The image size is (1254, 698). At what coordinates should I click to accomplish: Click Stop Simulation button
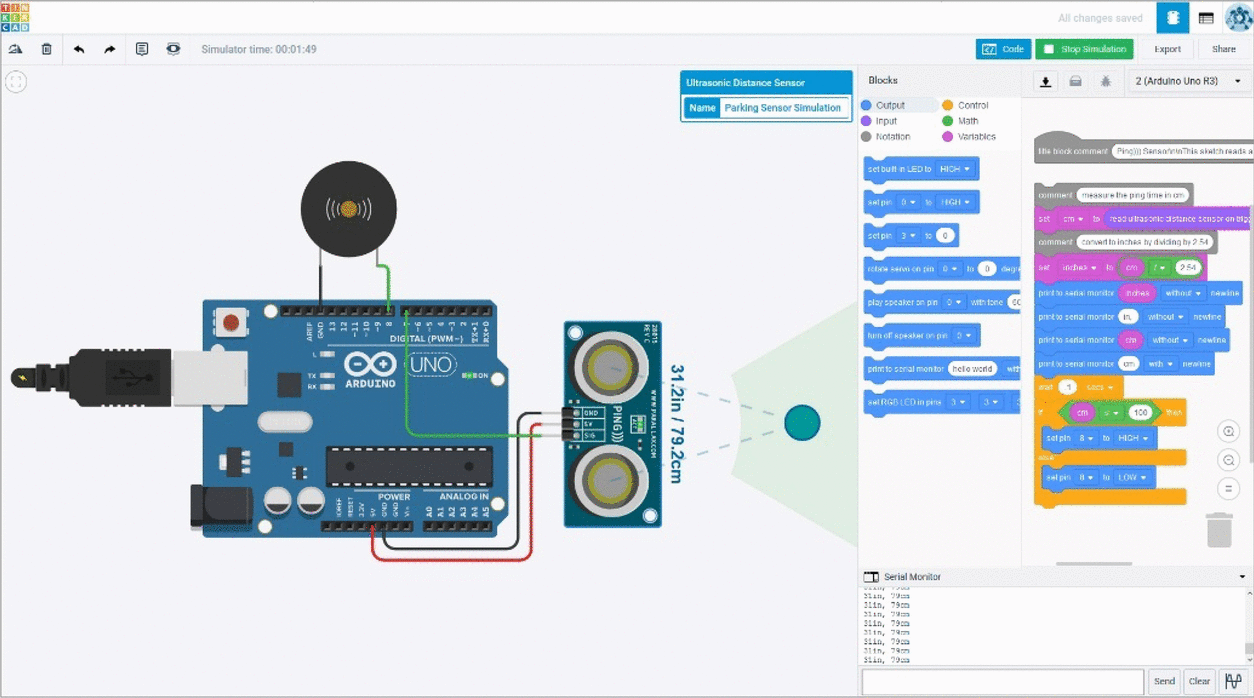(x=1084, y=49)
